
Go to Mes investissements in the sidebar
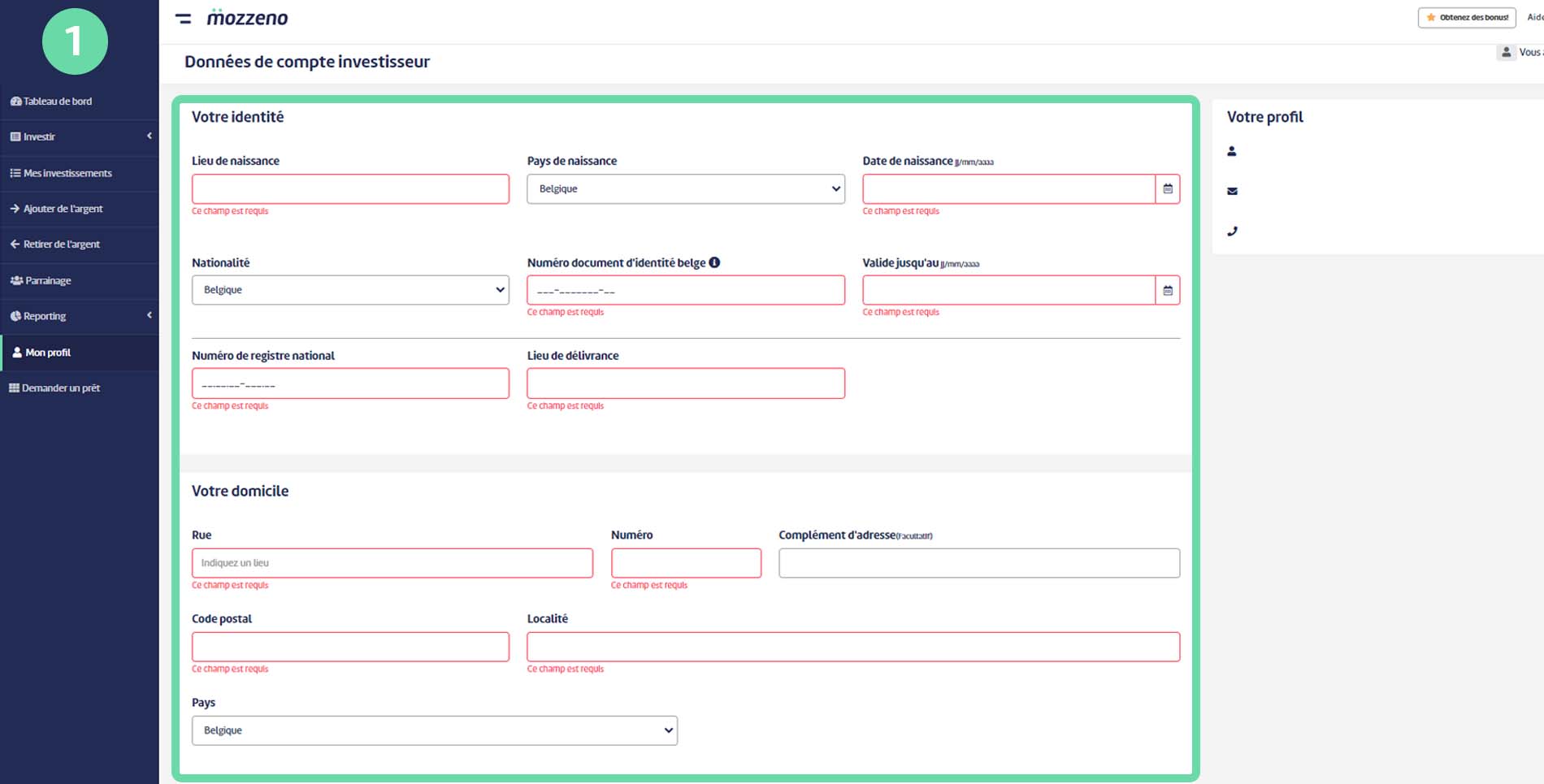pyautogui.click(x=79, y=173)
